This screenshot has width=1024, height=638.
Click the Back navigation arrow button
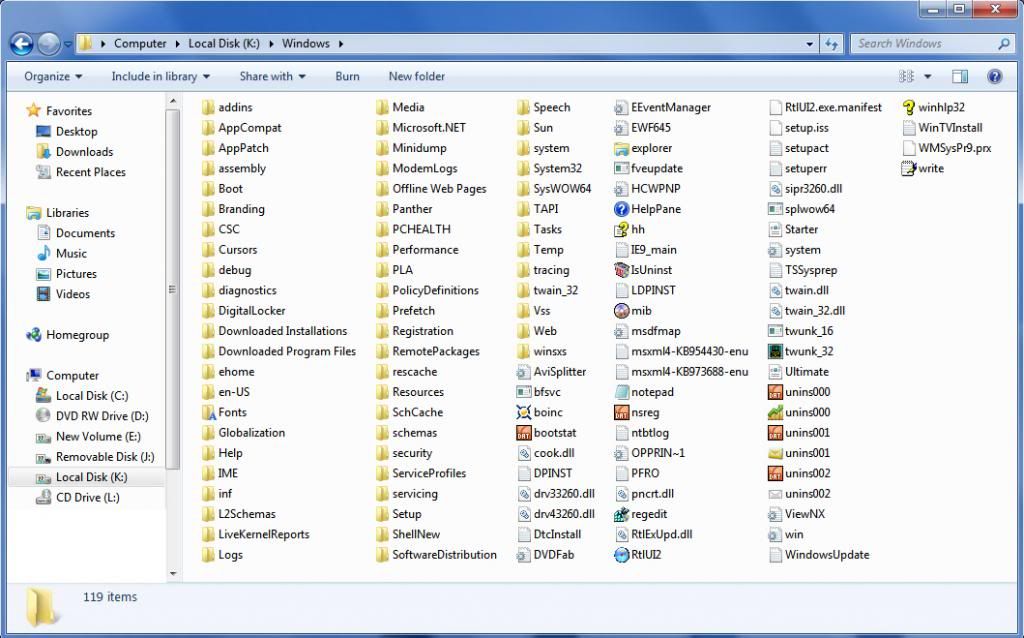click(22, 44)
